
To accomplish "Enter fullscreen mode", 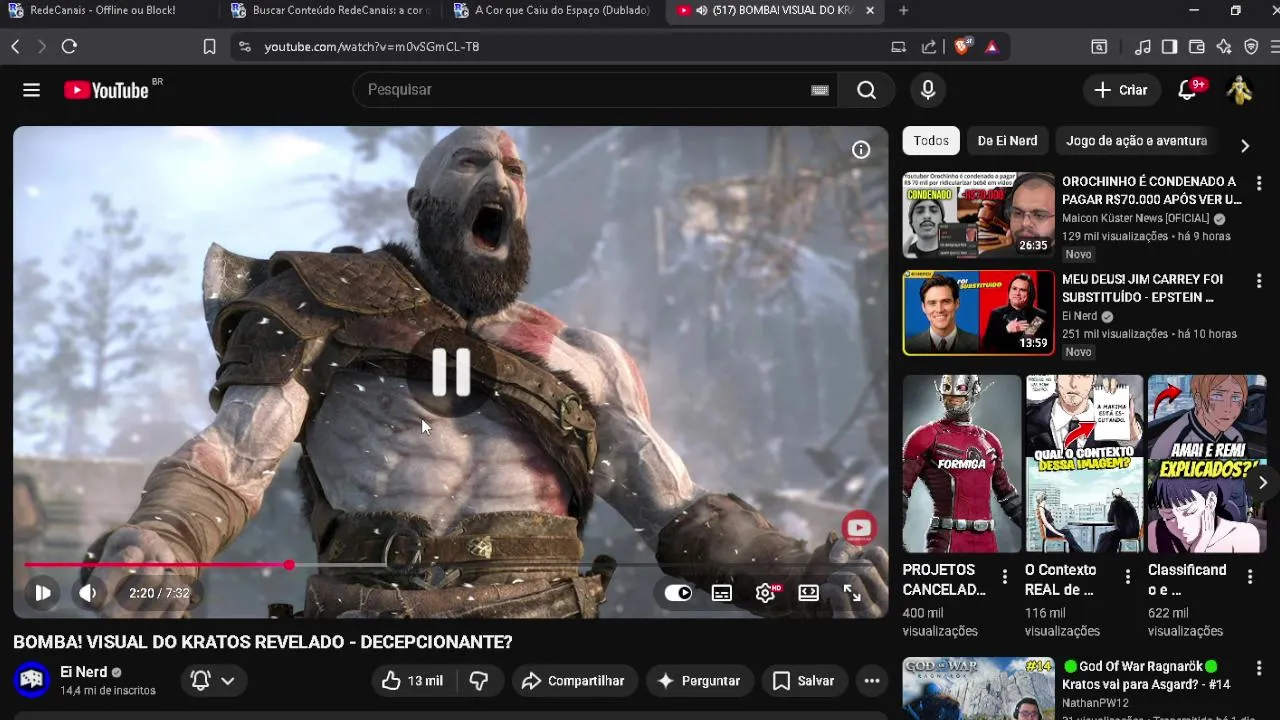I will (x=852, y=593).
